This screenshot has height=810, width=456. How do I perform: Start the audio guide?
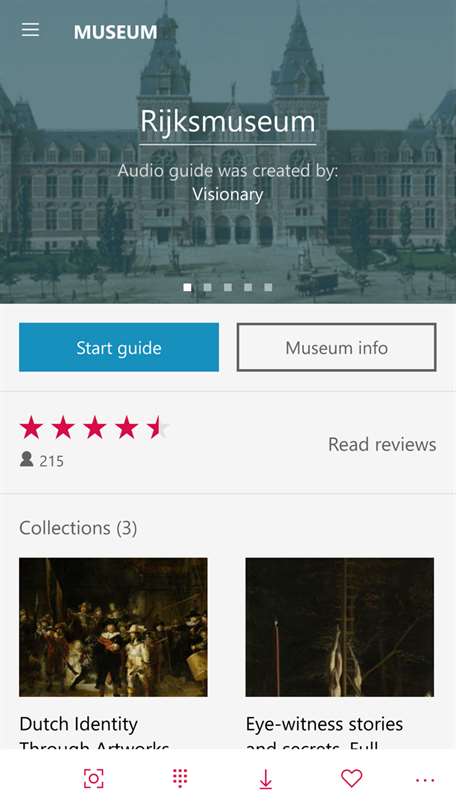click(x=119, y=347)
